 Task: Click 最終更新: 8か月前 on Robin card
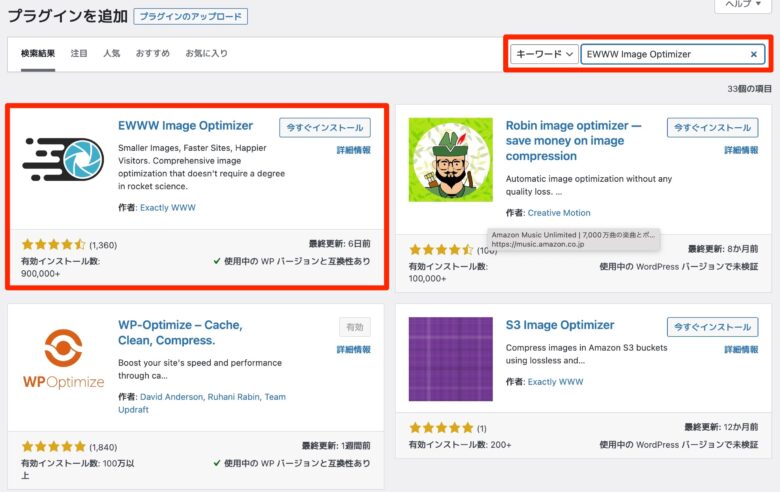(723, 249)
